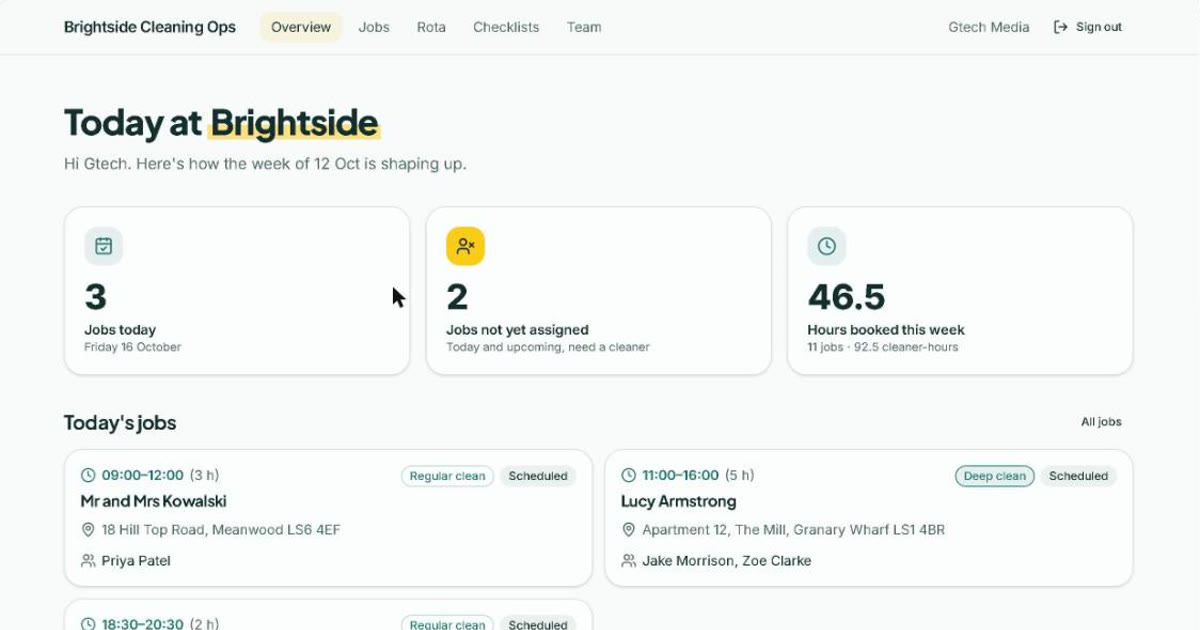Screen dimensions: 1200x630
Task: Switch to the Rota tab
Action: click(431, 27)
